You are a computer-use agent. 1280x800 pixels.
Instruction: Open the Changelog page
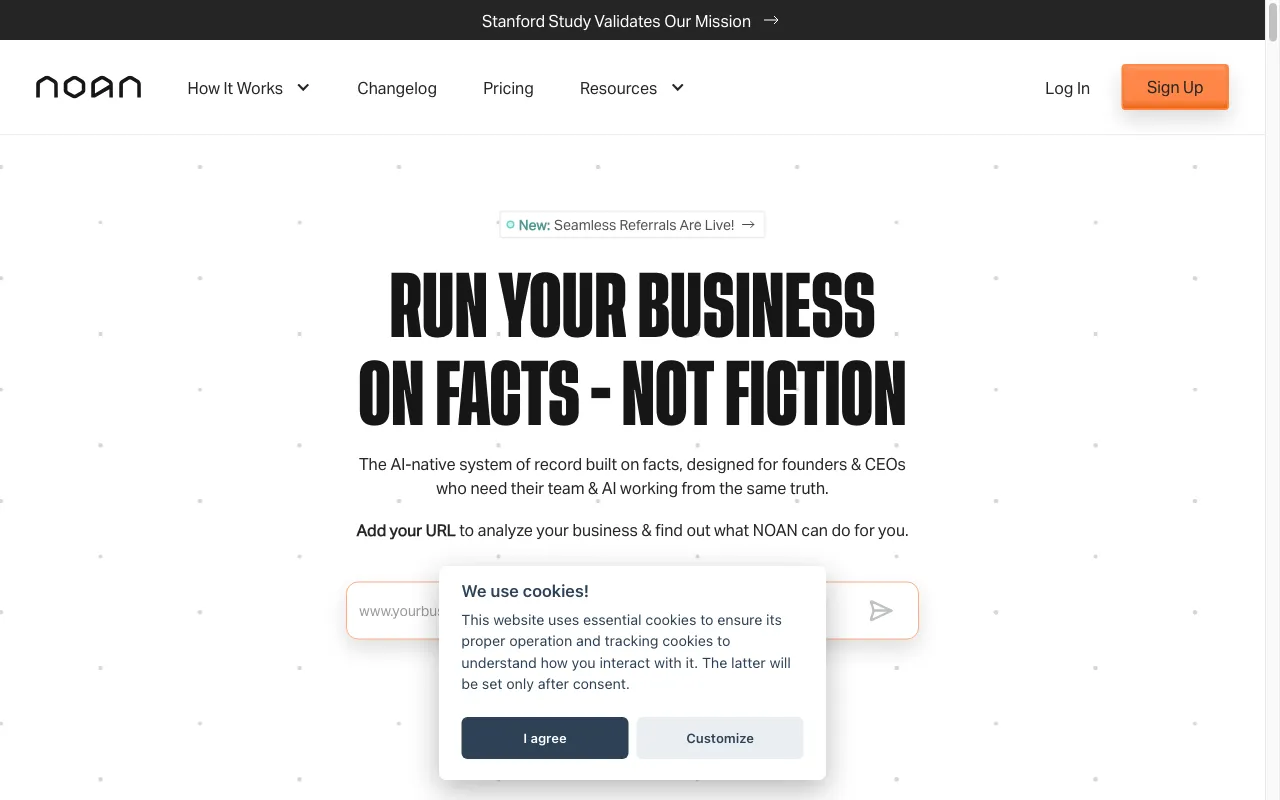pos(397,88)
